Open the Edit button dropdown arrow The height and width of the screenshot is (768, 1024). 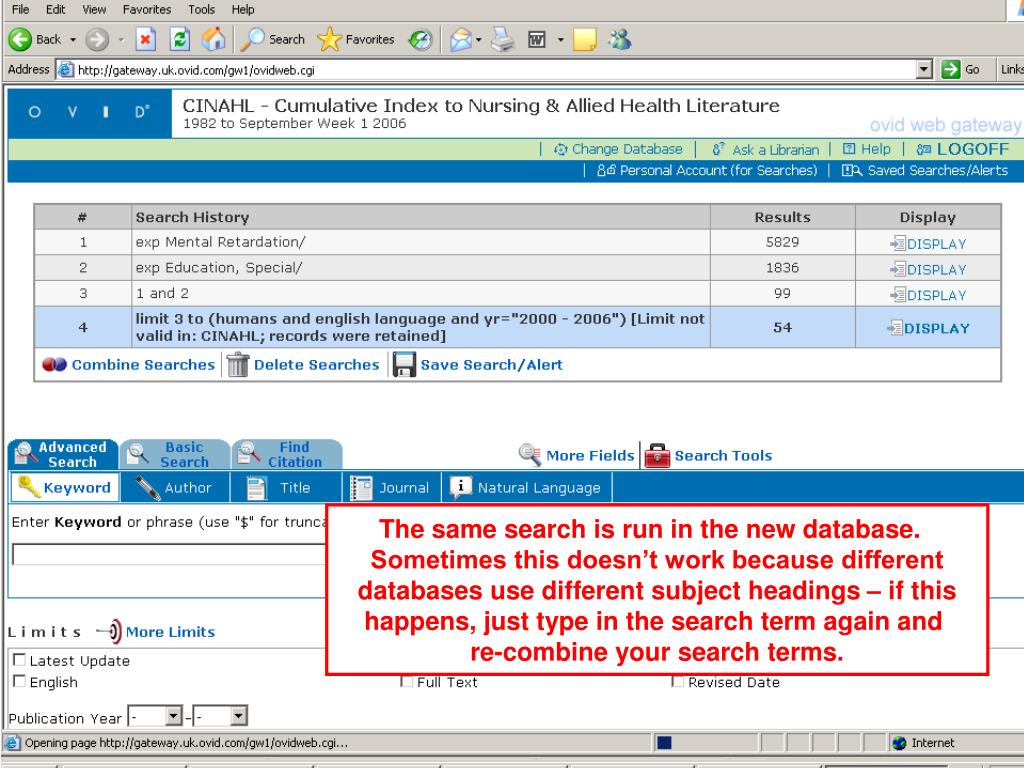pyautogui.click(x=560, y=40)
